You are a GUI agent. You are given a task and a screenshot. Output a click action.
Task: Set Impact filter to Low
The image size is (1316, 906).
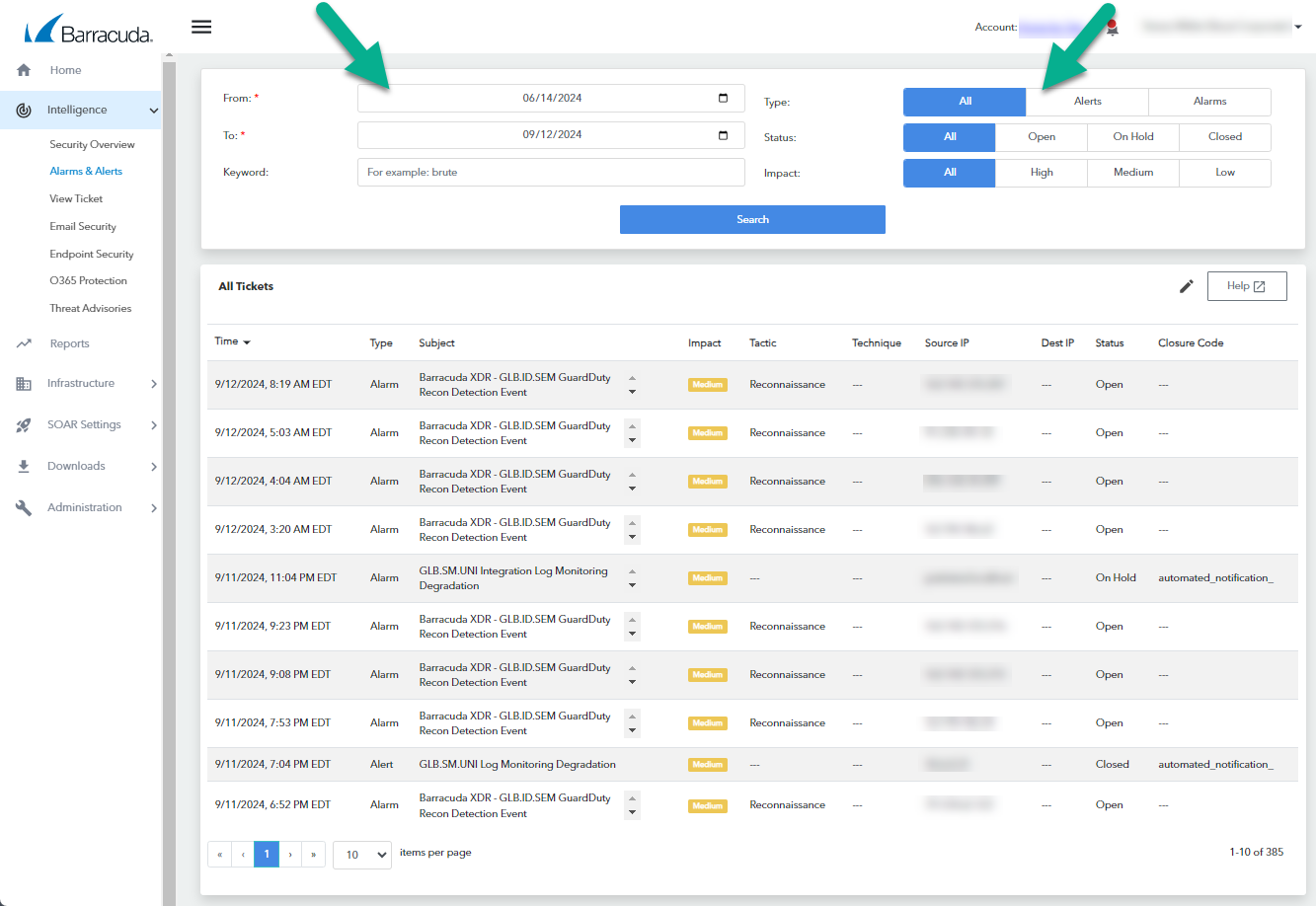click(1225, 173)
